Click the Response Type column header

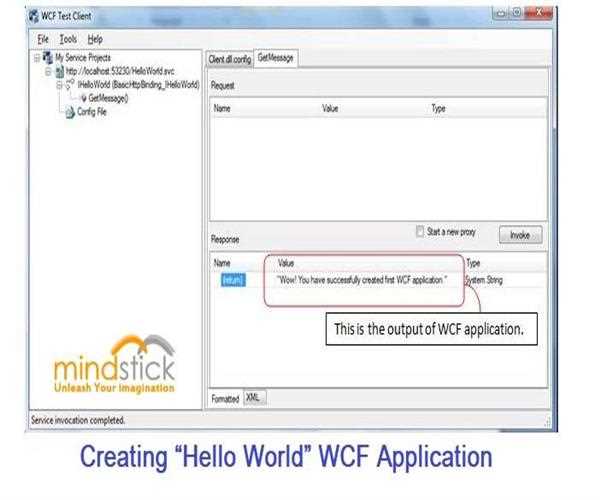pyautogui.click(x=473, y=263)
